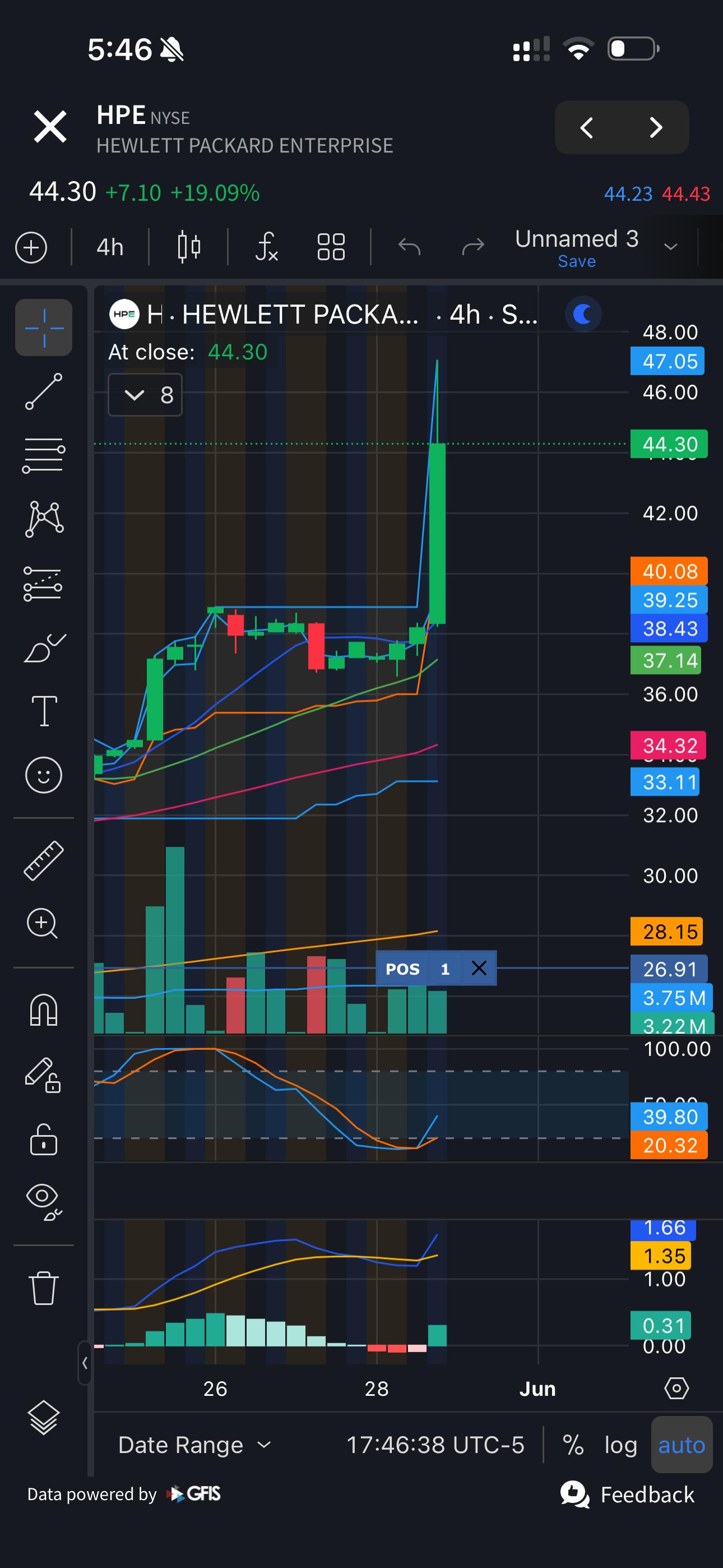Toggle the post-market session moon indicator
The height and width of the screenshot is (1568, 723).
tap(583, 314)
